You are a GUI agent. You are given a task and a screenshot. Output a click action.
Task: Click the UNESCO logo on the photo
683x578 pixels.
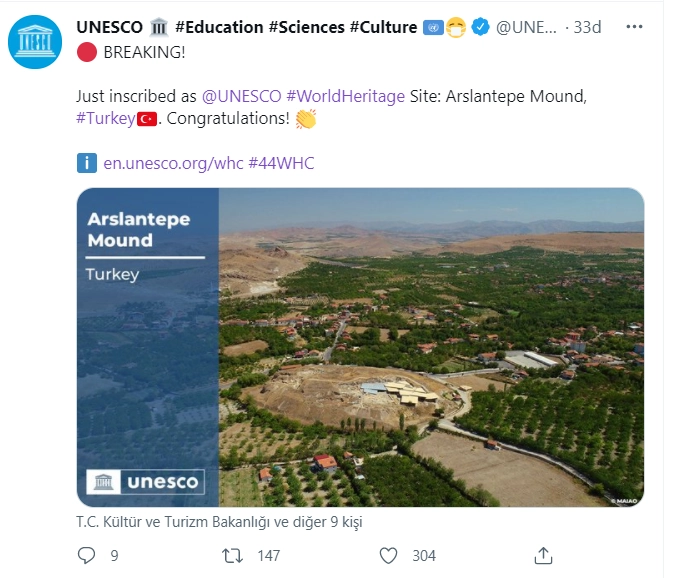pyautogui.click(x=146, y=482)
